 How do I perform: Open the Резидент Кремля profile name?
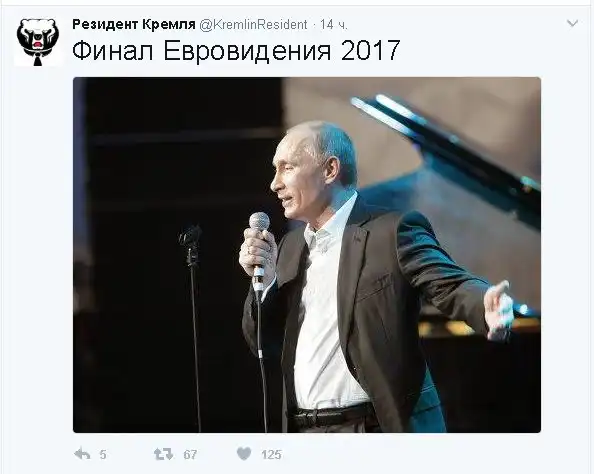coord(134,25)
